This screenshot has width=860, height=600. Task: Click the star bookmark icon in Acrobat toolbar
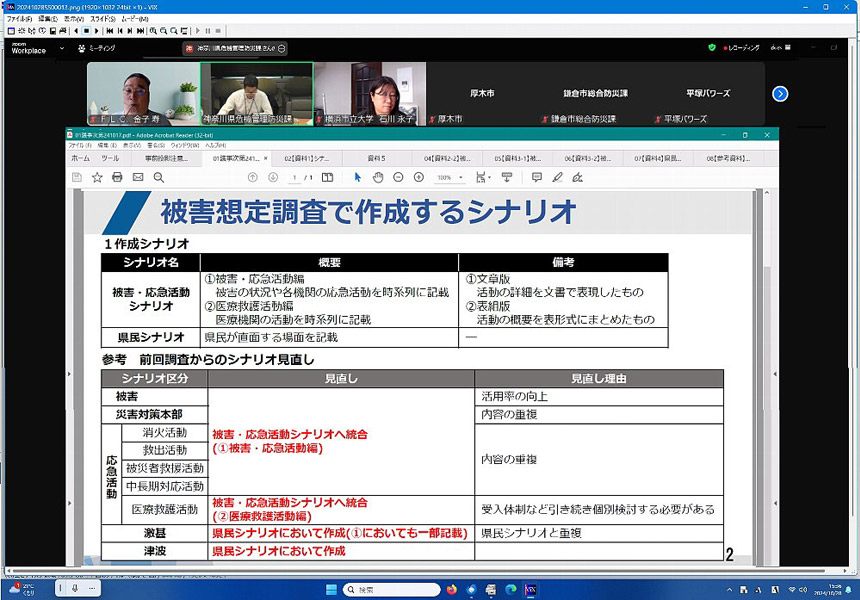(x=97, y=177)
